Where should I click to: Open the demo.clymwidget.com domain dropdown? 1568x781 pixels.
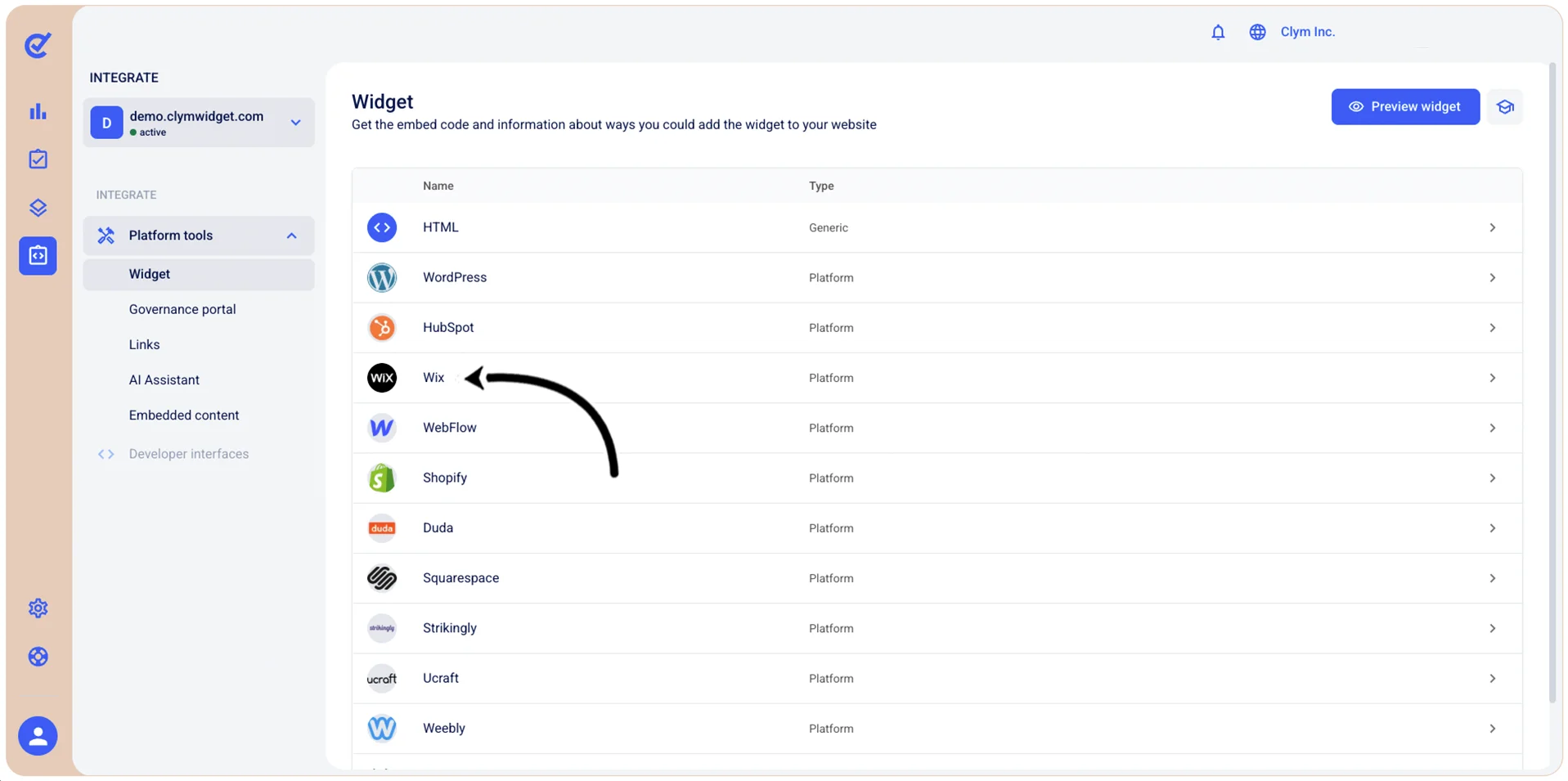pyautogui.click(x=199, y=123)
